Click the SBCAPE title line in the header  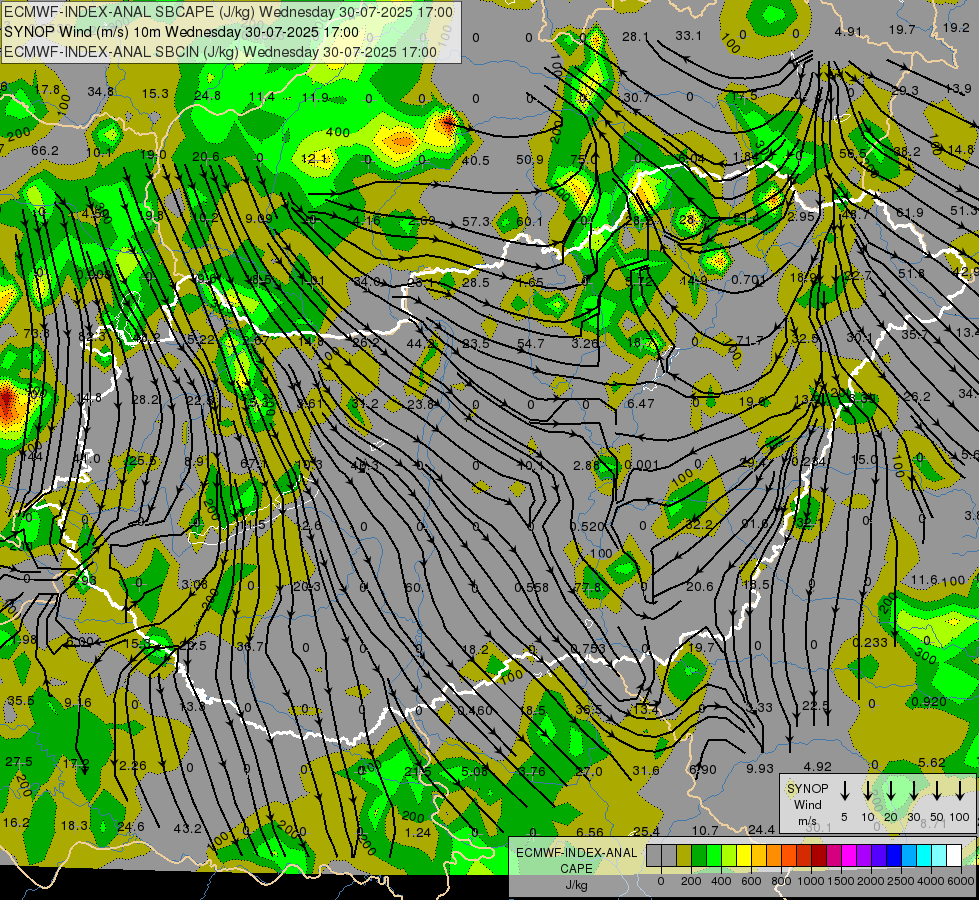click(x=229, y=12)
